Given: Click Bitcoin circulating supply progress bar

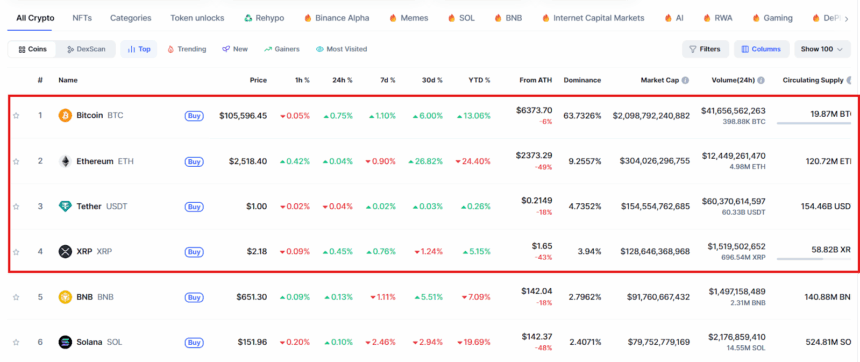Looking at the screenshot, I should [x=814, y=123].
